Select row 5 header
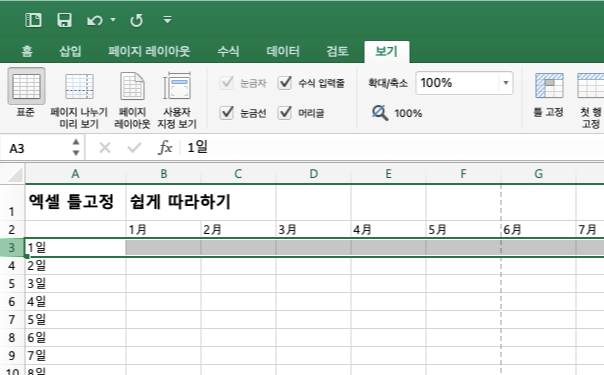 click(x=12, y=284)
